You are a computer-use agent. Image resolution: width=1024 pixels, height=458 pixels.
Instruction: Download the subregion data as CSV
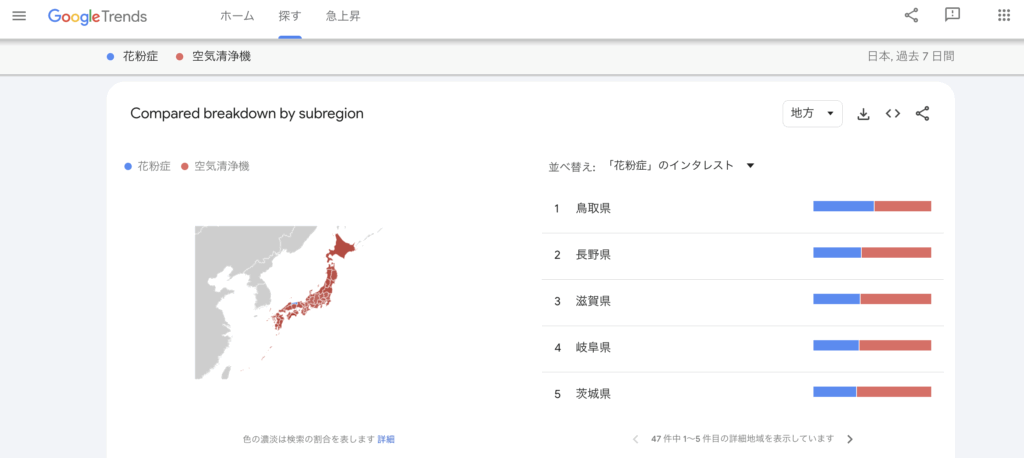click(x=863, y=114)
